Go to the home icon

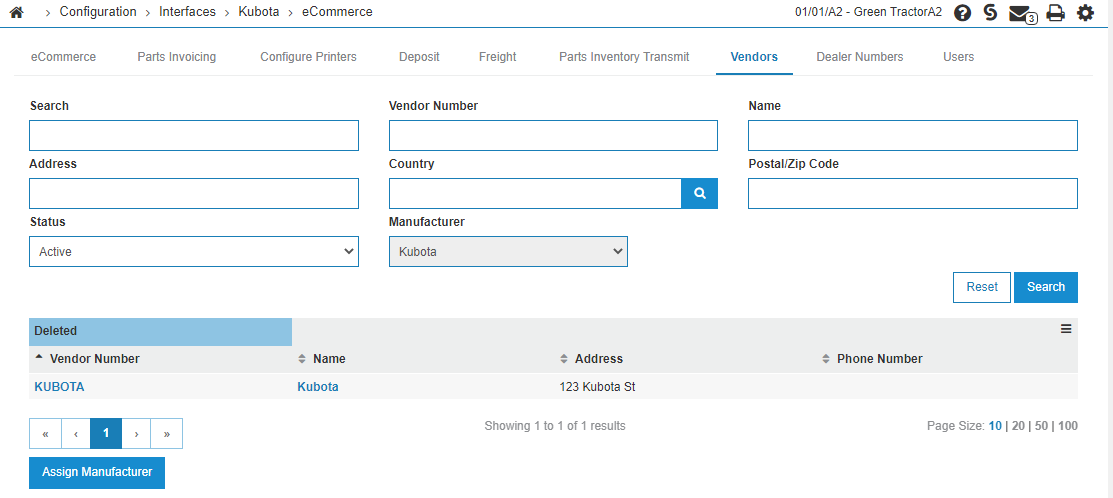coord(16,12)
